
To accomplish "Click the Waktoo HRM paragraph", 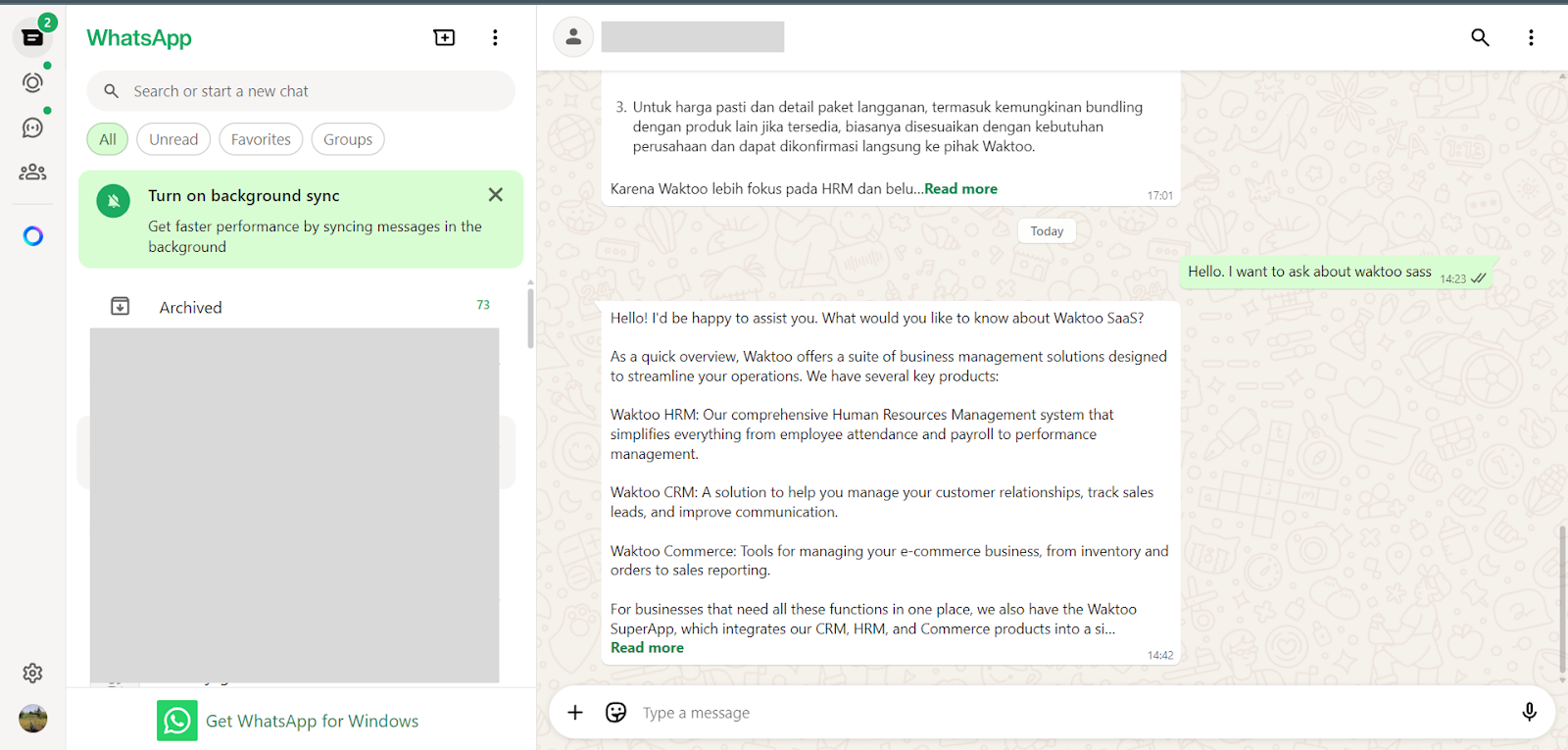I will click(862, 434).
